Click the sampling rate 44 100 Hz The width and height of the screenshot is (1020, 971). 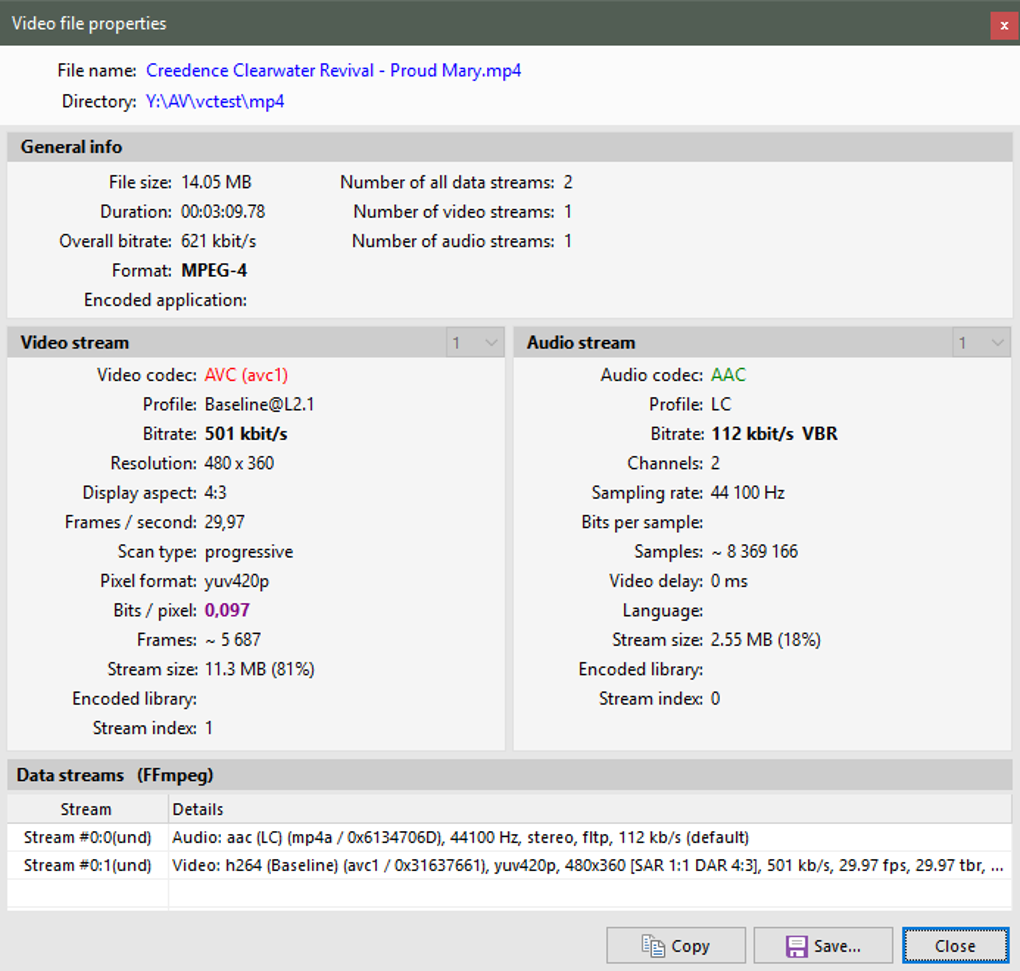click(x=747, y=492)
